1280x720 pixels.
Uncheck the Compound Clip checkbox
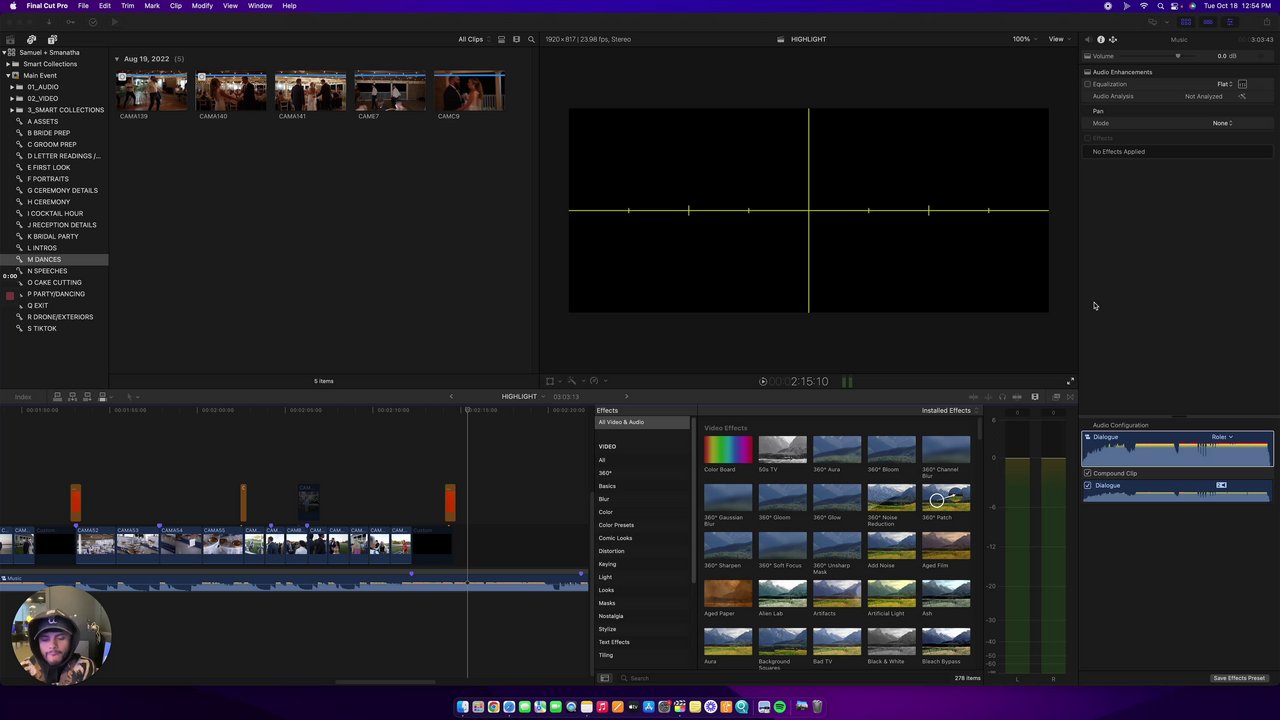pos(1088,473)
